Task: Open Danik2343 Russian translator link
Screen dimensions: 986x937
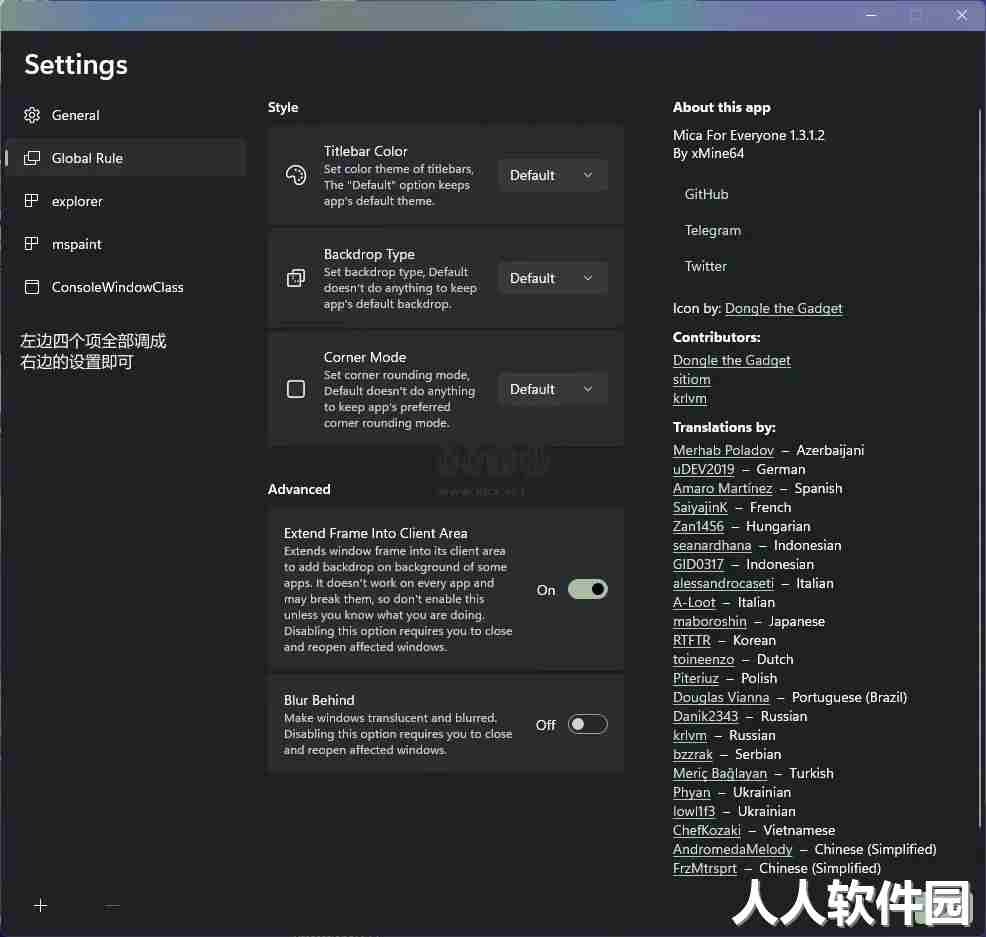Action: click(x=705, y=716)
